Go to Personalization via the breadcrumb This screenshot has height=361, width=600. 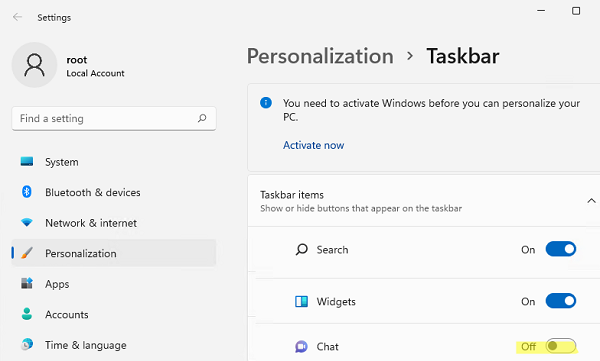(320, 56)
